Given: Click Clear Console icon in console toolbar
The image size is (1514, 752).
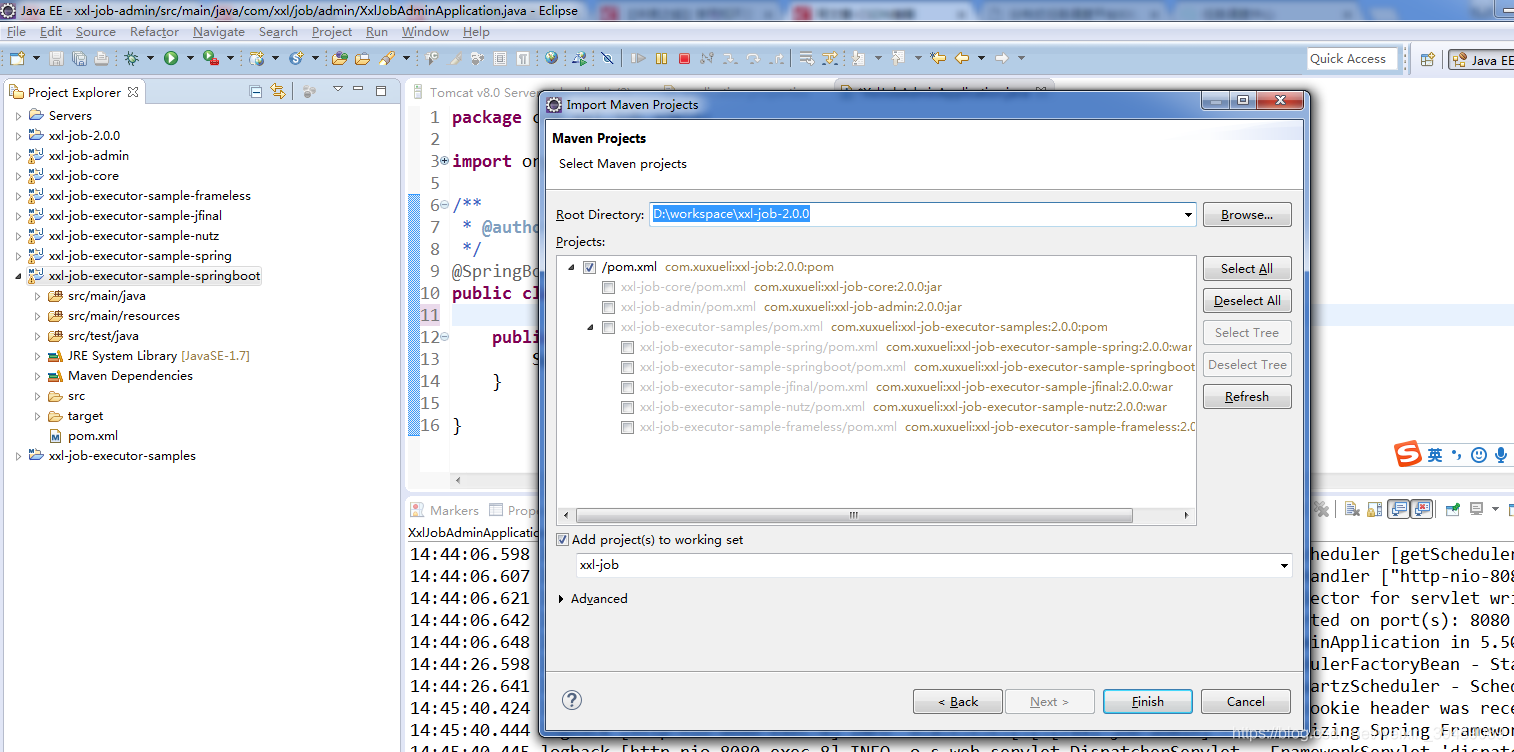Looking at the screenshot, I should [1352, 509].
